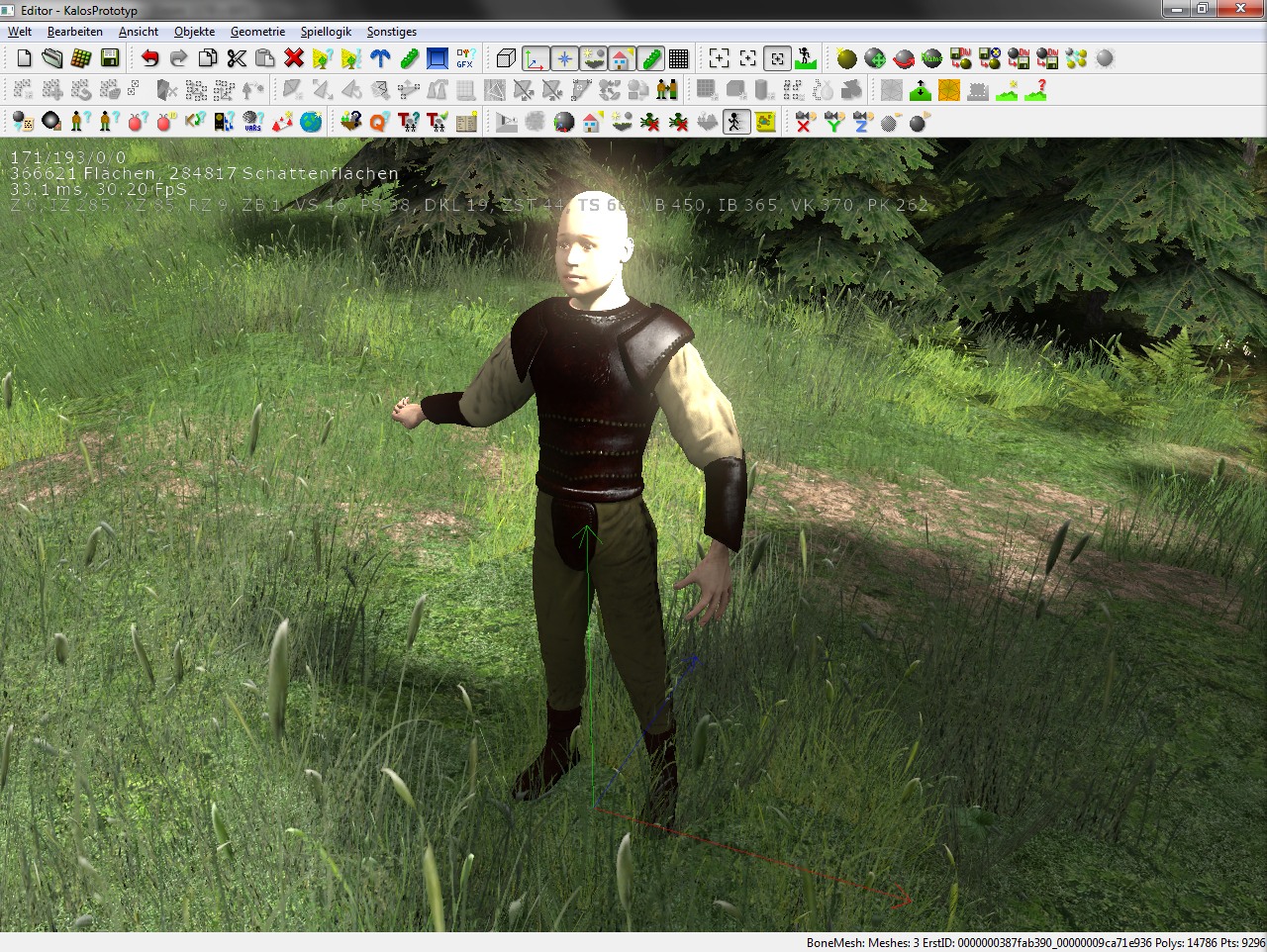Image resolution: width=1267 pixels, height=952 pixels.
Task: Open the GFX settings icon
Action: click(x=465, y=58)
